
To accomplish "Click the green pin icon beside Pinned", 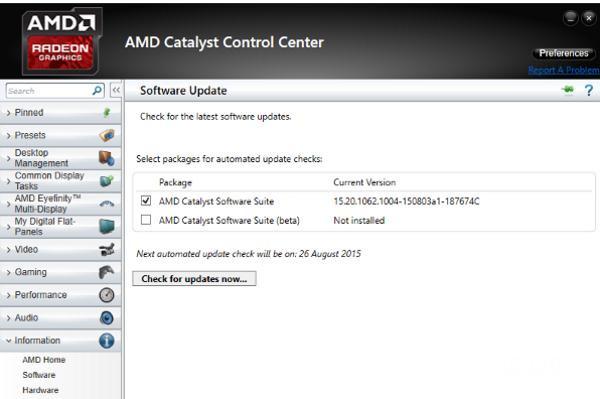I will tap(107, 112).
